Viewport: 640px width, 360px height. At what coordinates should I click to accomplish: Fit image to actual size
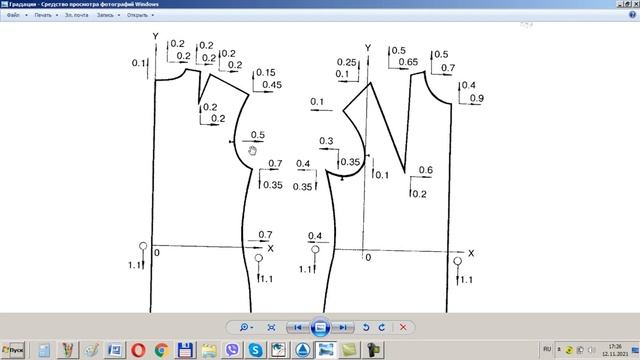click(271, 327)
